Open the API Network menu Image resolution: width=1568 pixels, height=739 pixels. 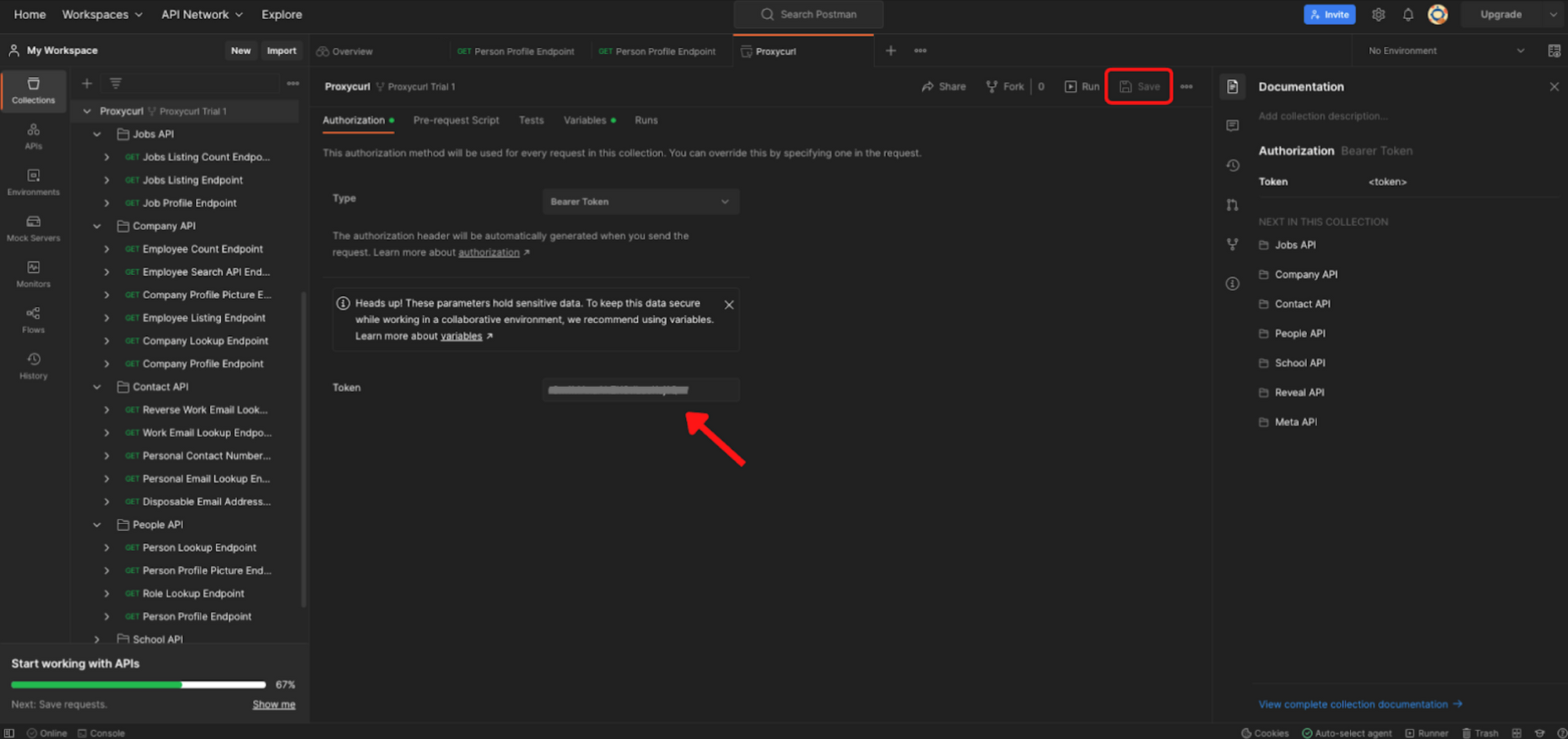[x=202, y=14]
